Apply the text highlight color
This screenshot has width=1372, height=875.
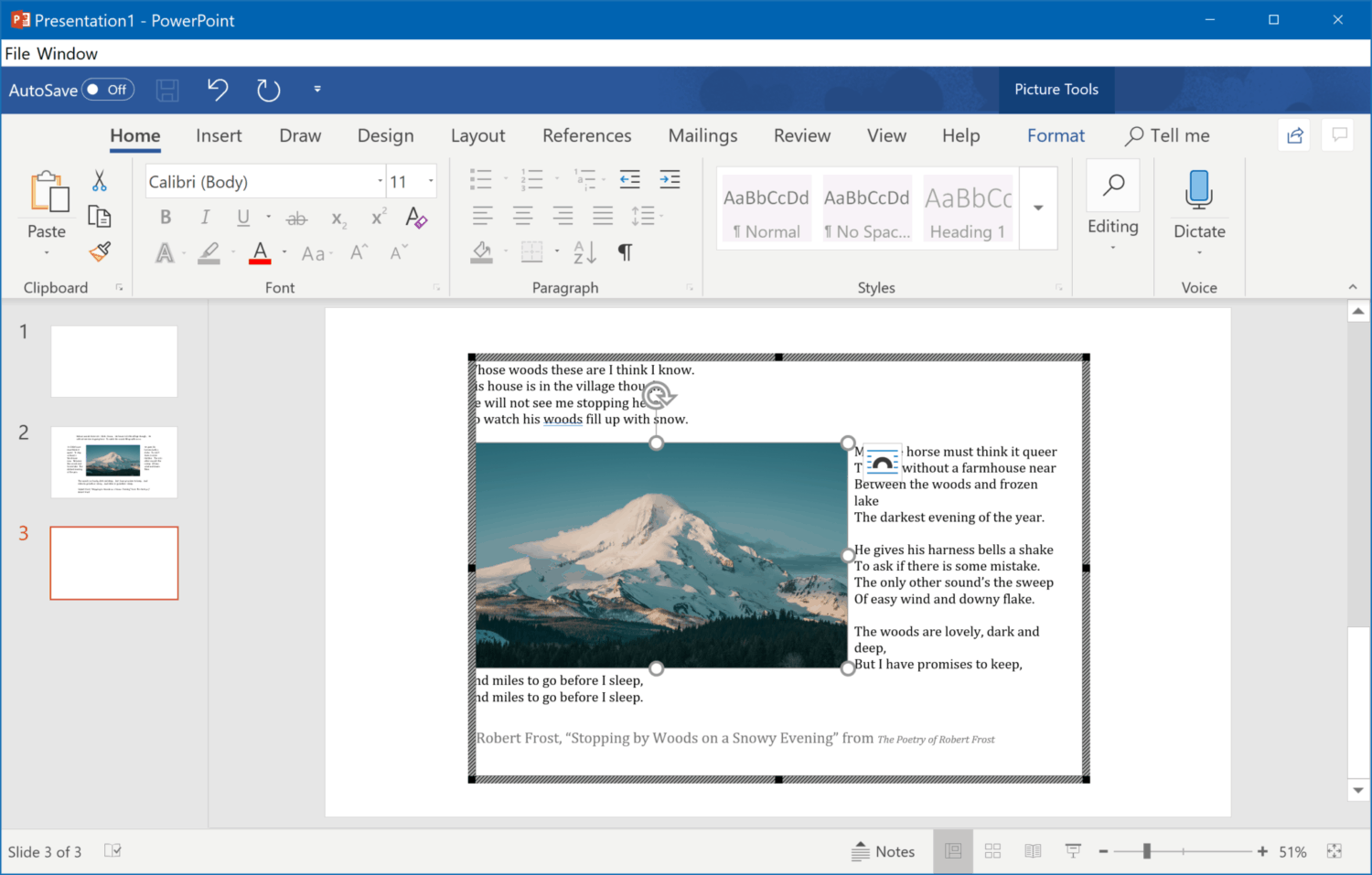pos(209,253)
